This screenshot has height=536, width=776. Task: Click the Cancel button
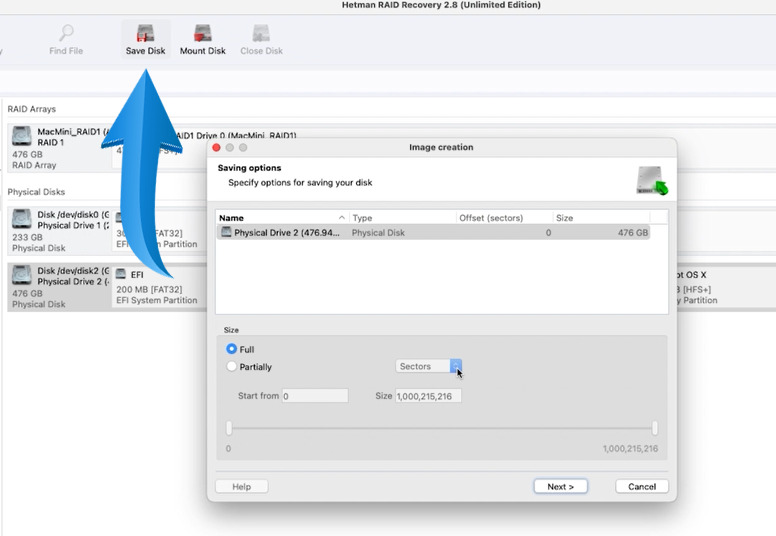pyautogui.click(x=642, y=487)
